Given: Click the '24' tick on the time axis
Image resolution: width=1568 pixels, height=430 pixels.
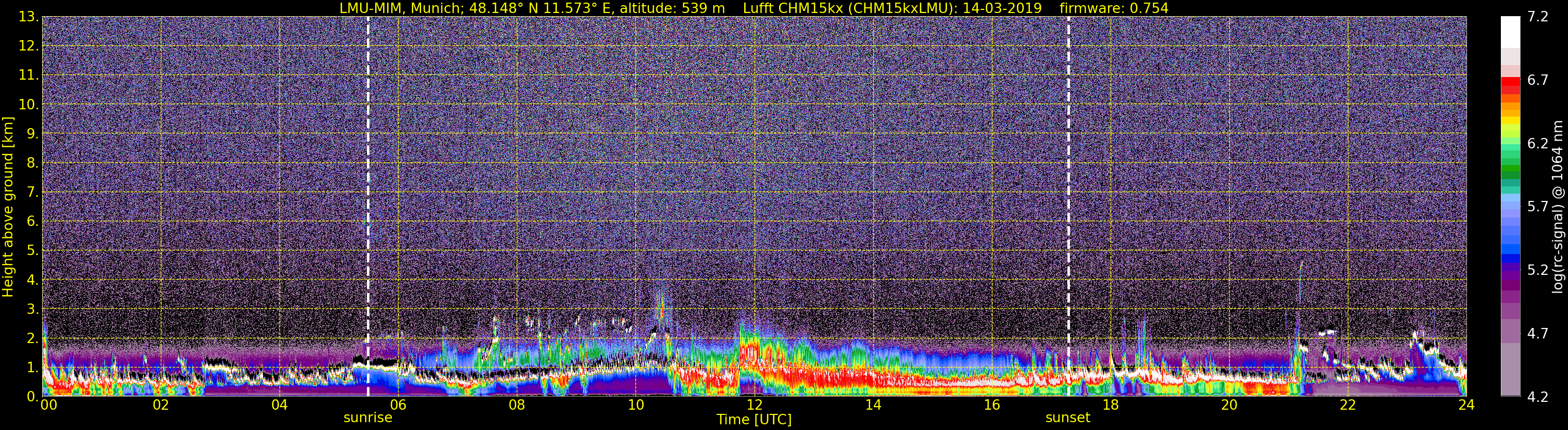Looking at the screenshot, I should coord(1467,406).
